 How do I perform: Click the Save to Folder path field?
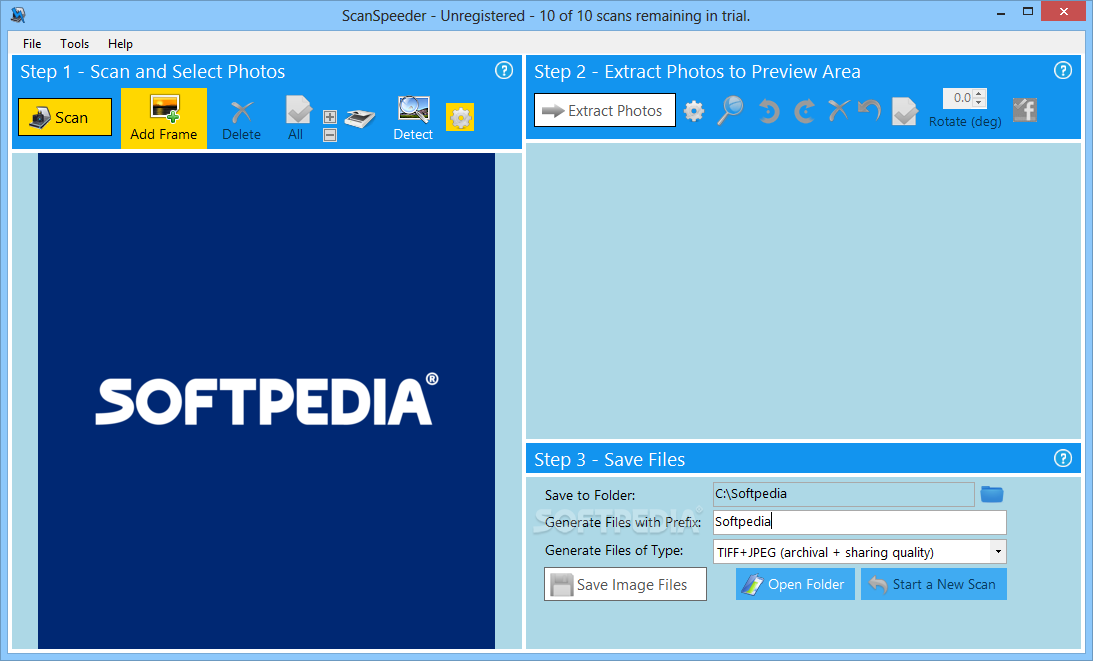pos(843,494)
